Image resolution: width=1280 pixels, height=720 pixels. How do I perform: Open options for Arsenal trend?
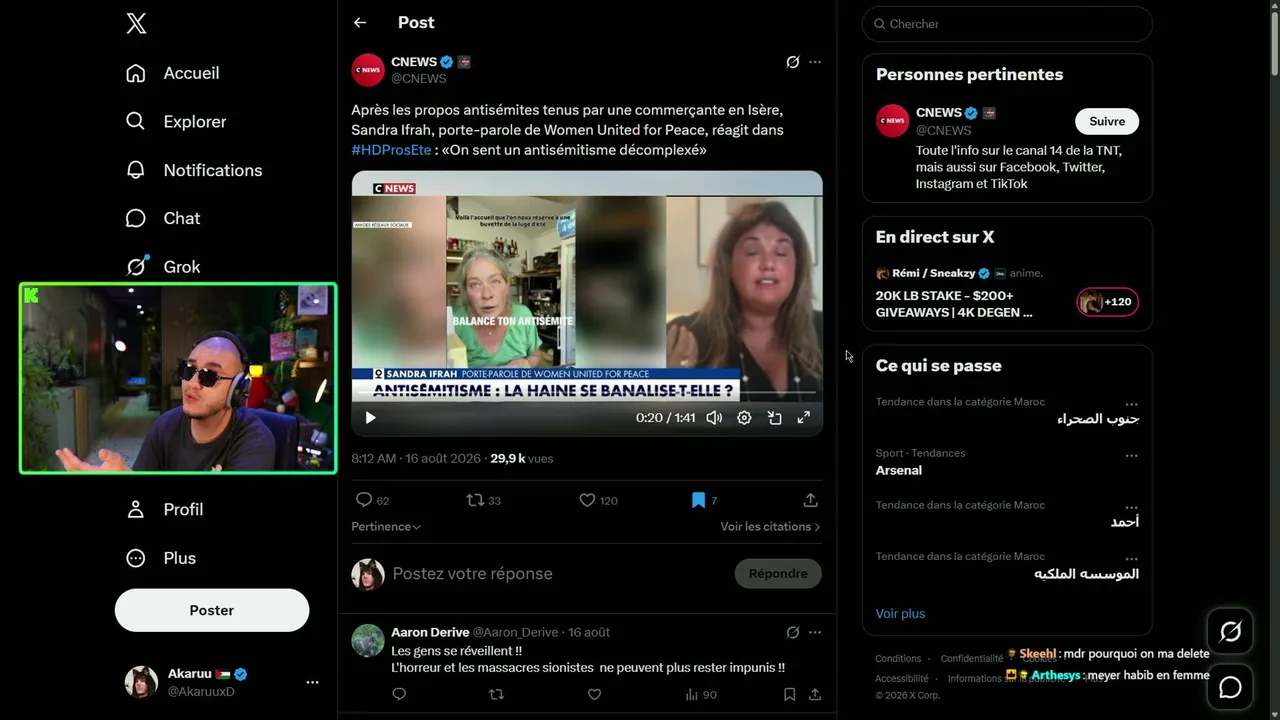click(x=1131, y=455)
